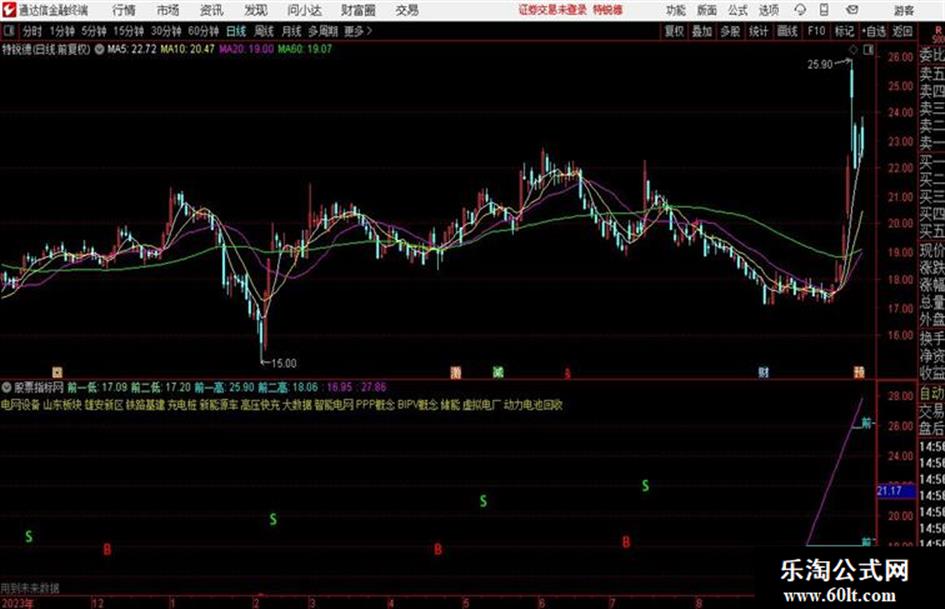Click the MA60: 19.07 indicator label
This screenshot has height=609, width=945.
[305, 49]
